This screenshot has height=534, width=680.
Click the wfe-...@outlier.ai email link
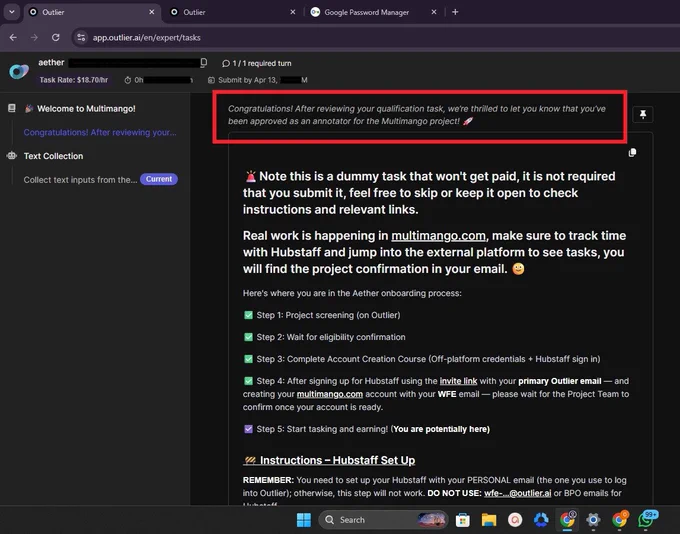[x=517, y=493]
